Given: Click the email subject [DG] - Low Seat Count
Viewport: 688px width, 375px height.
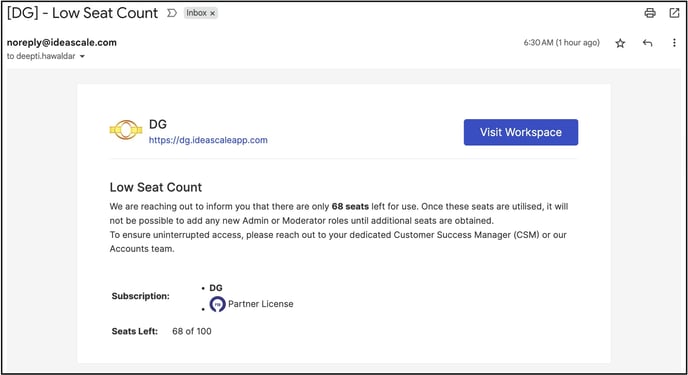Looking at the screenshot, I should (x=82, y=13).
